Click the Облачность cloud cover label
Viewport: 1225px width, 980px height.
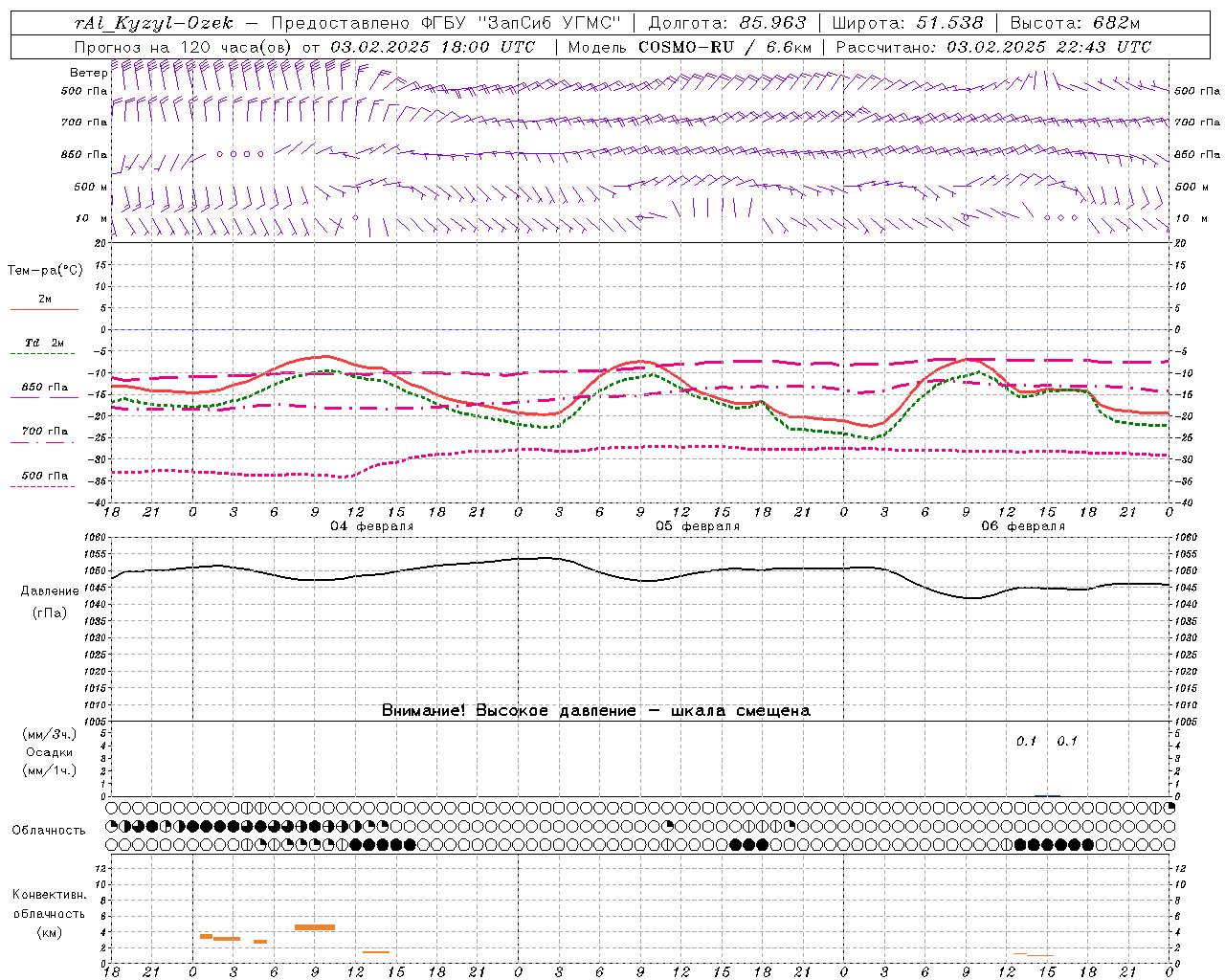click(49, 831)
